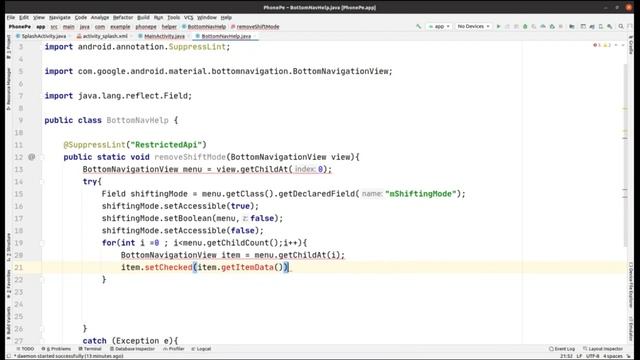Viewport: 640px width, 360px height.
Task: Click the helper breadcrumb in navigation bar
Action: 169,27
